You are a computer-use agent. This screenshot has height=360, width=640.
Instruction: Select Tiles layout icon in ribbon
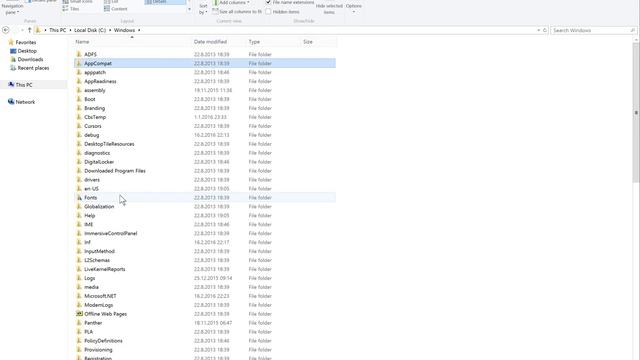[x=65, y=9]
